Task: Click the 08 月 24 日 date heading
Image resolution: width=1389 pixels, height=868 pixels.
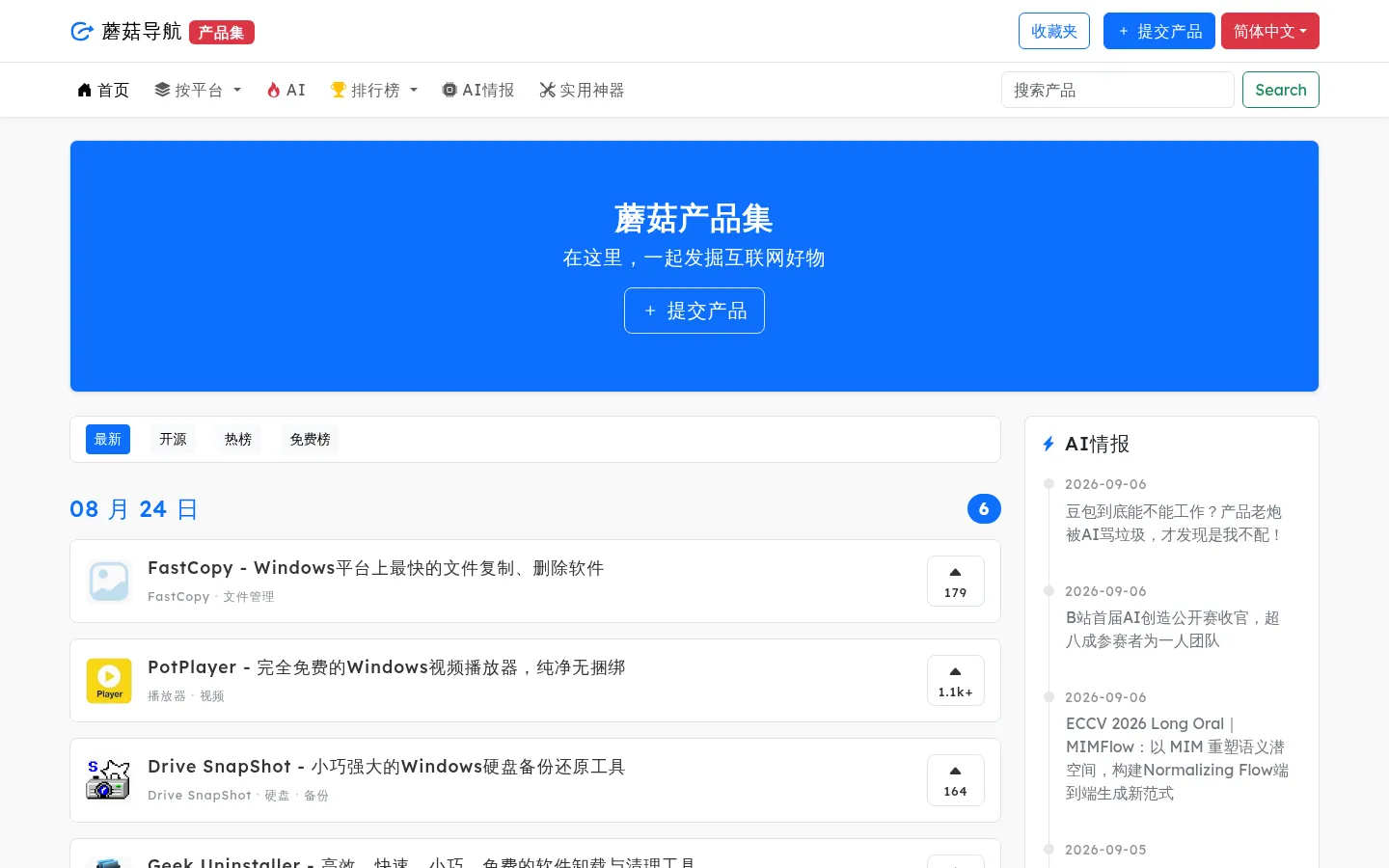Action: (x=134, y=509)
